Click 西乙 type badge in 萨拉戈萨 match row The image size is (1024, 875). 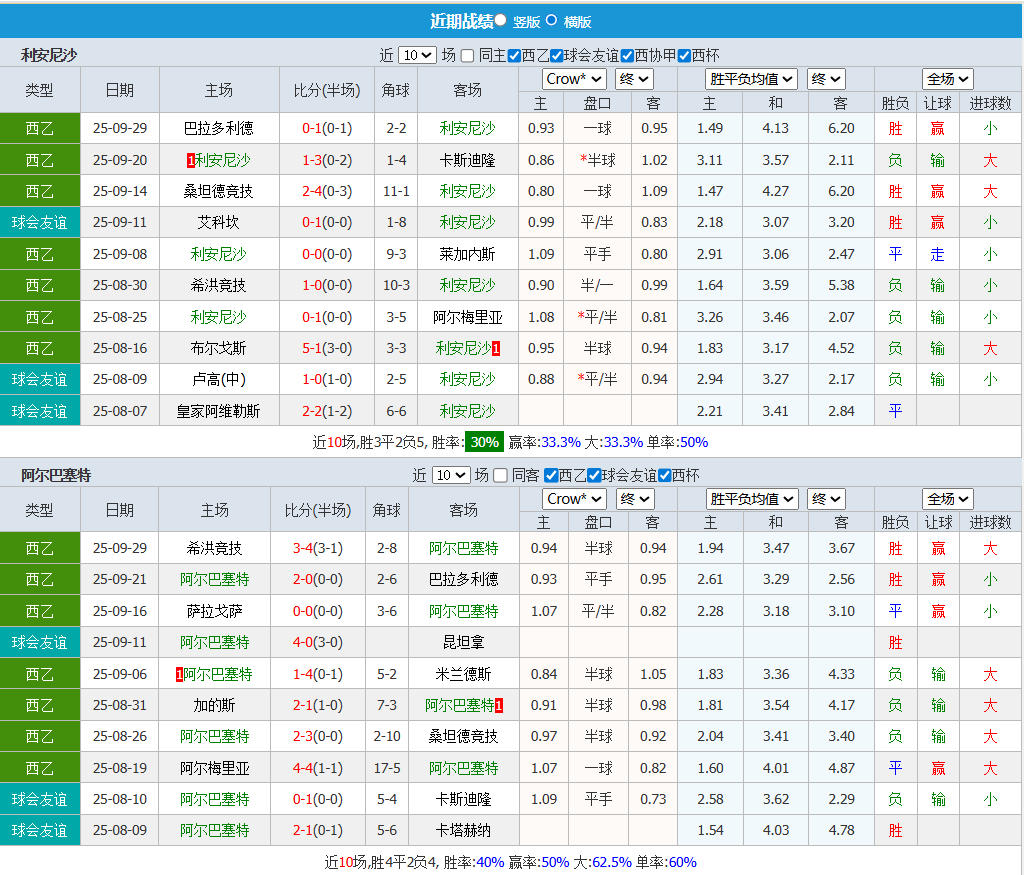click(x=39, y=611)
